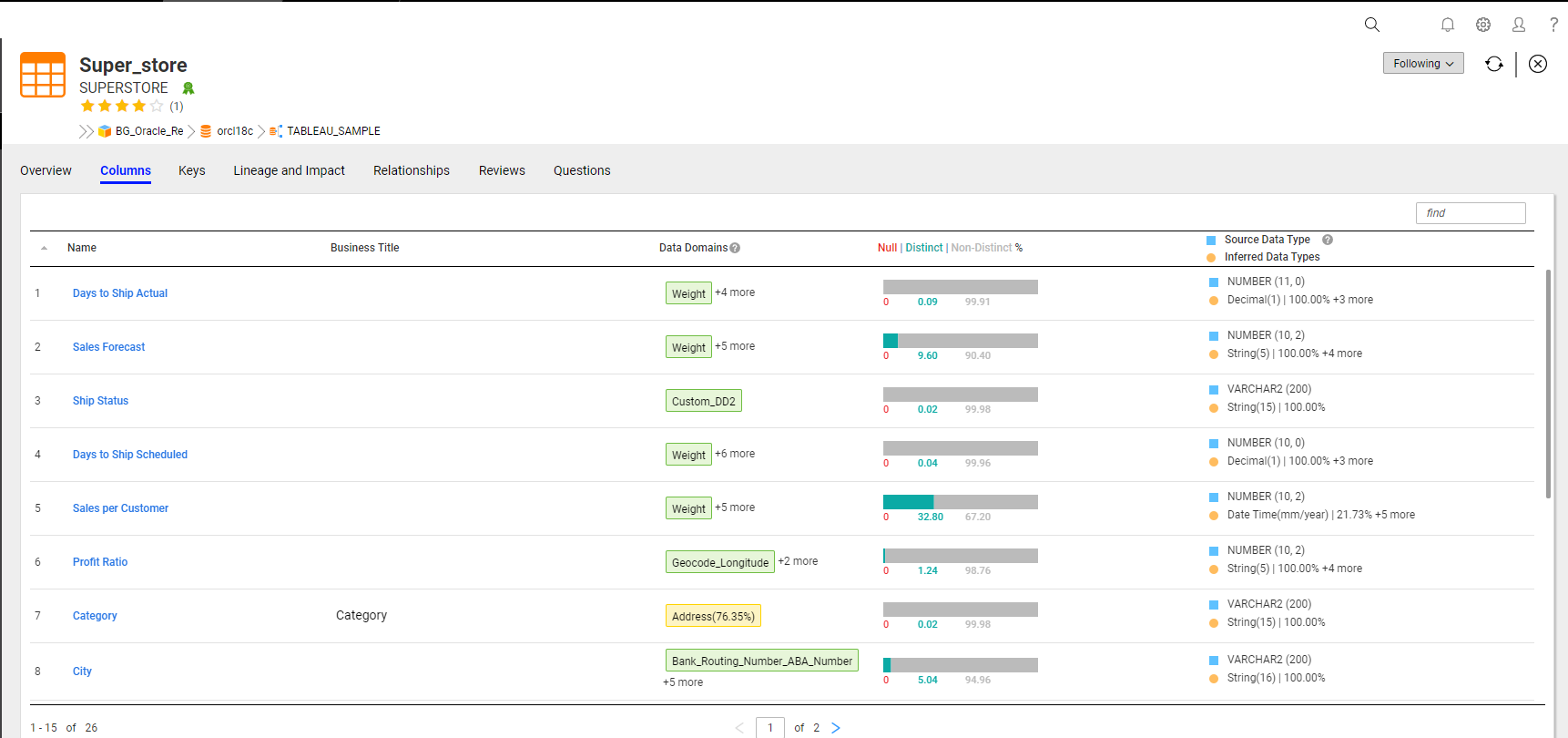The image size is (1568, 738).
Task: Click the TABLEAU_SAMPLE schema icon
Action: (x=276, y=131)
